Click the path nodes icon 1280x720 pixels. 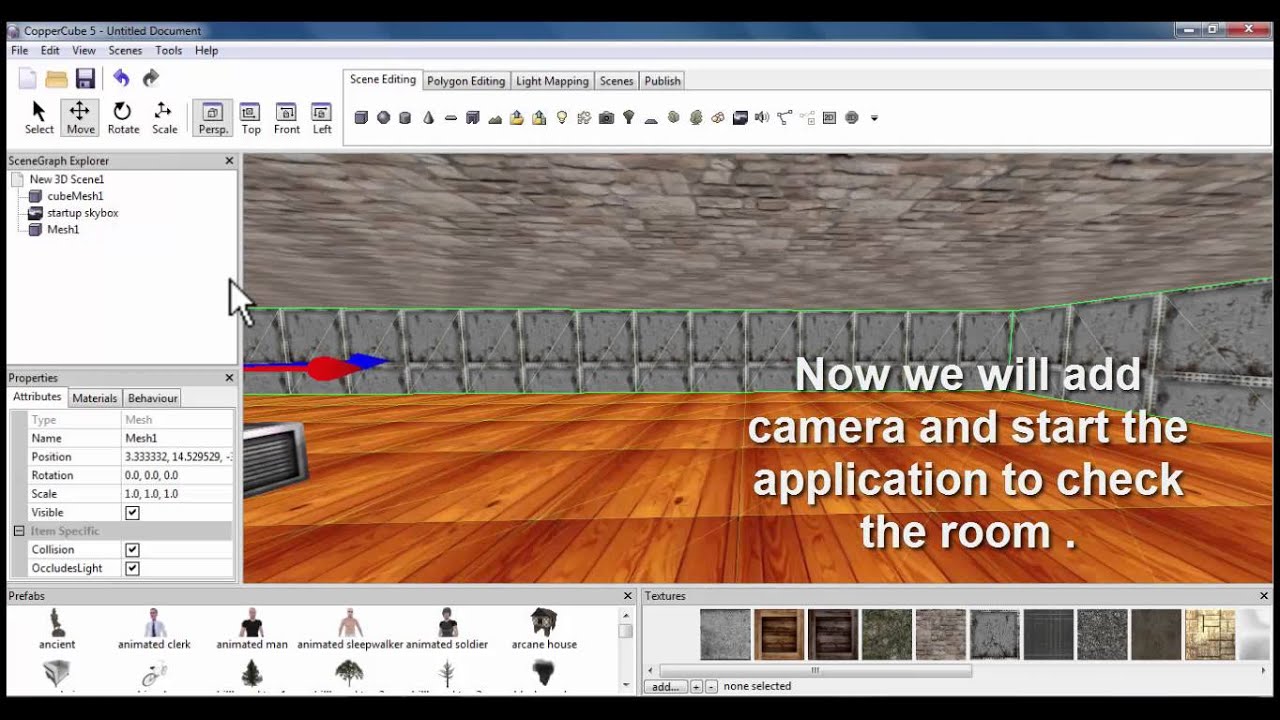coord(785,118)
